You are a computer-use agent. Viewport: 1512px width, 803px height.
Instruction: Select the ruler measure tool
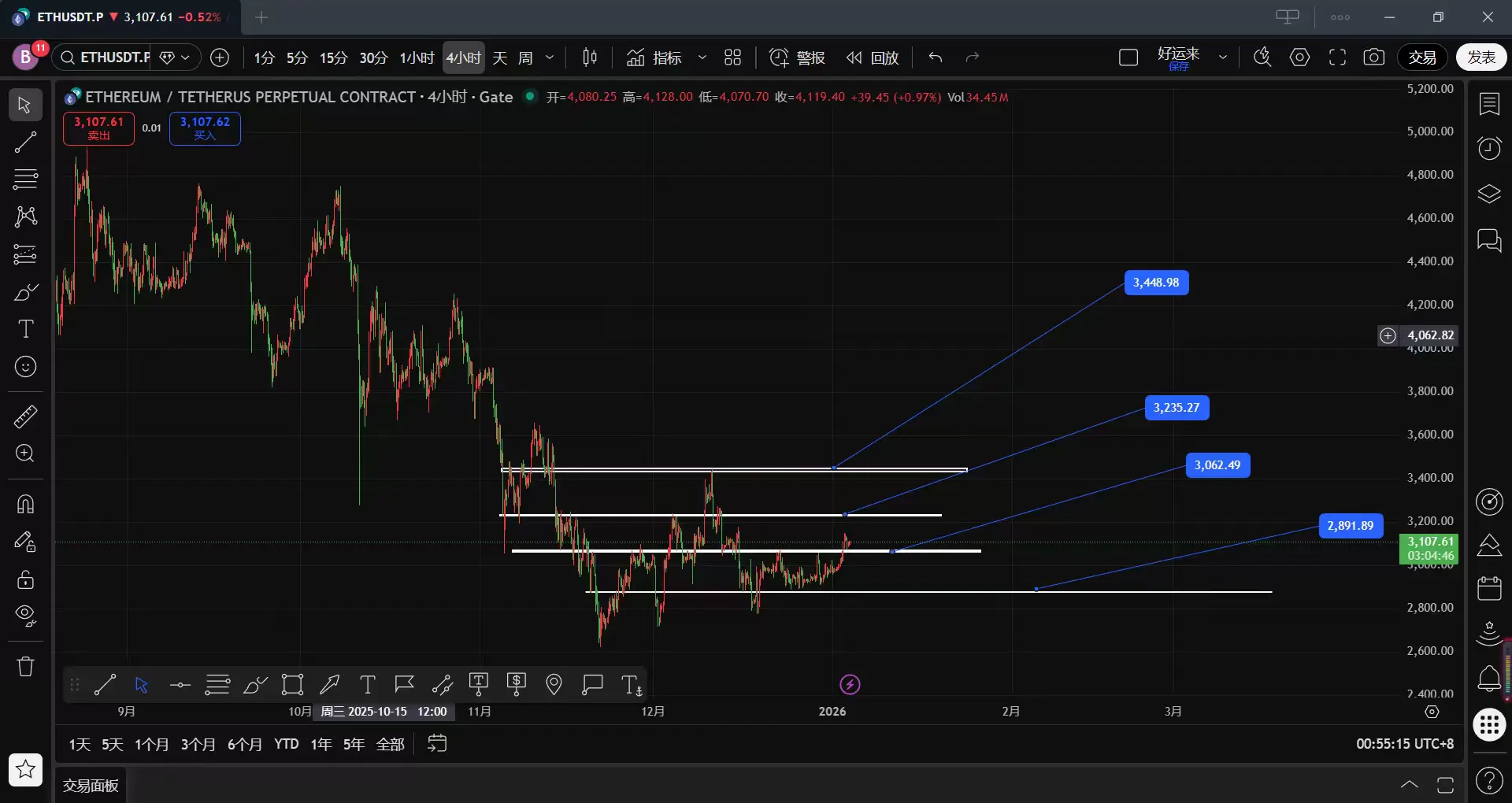click(25, 416)
